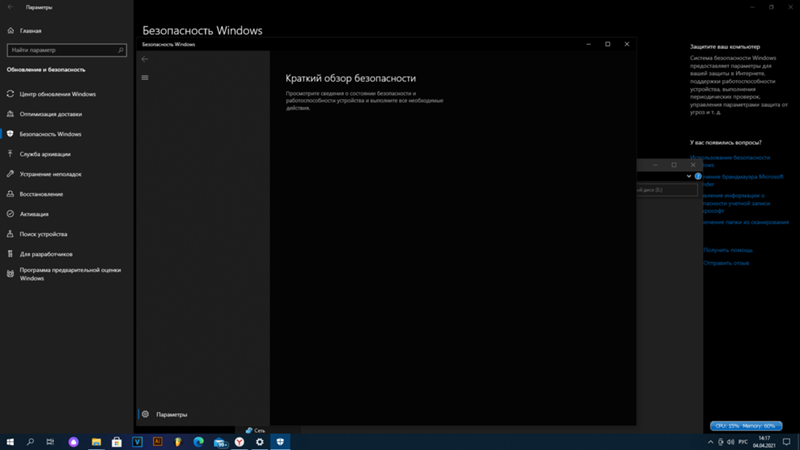Click the Сеть label above the taskbar
Image resolution: width=800 pixels, height=450 pixels.
pyautogui.click(x=259, y=431)
